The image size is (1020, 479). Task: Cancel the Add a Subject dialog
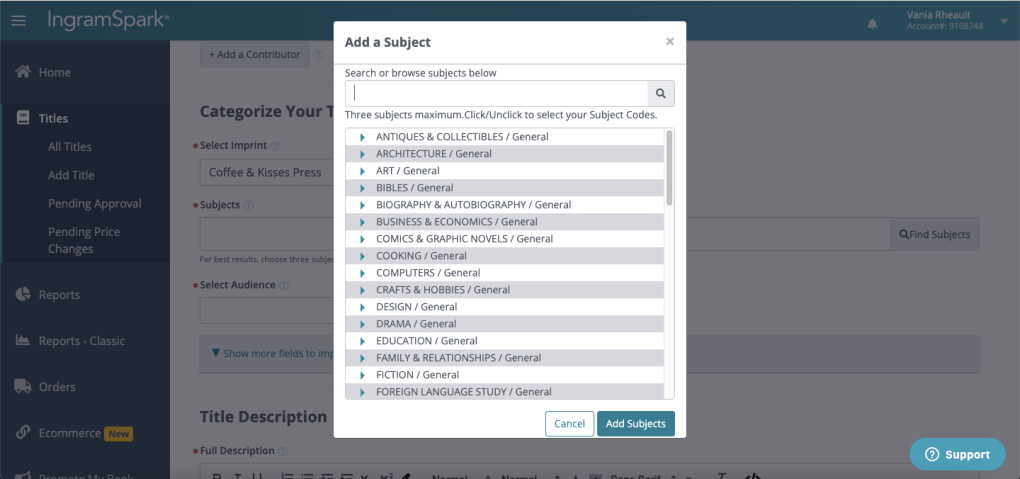point(569,424)
